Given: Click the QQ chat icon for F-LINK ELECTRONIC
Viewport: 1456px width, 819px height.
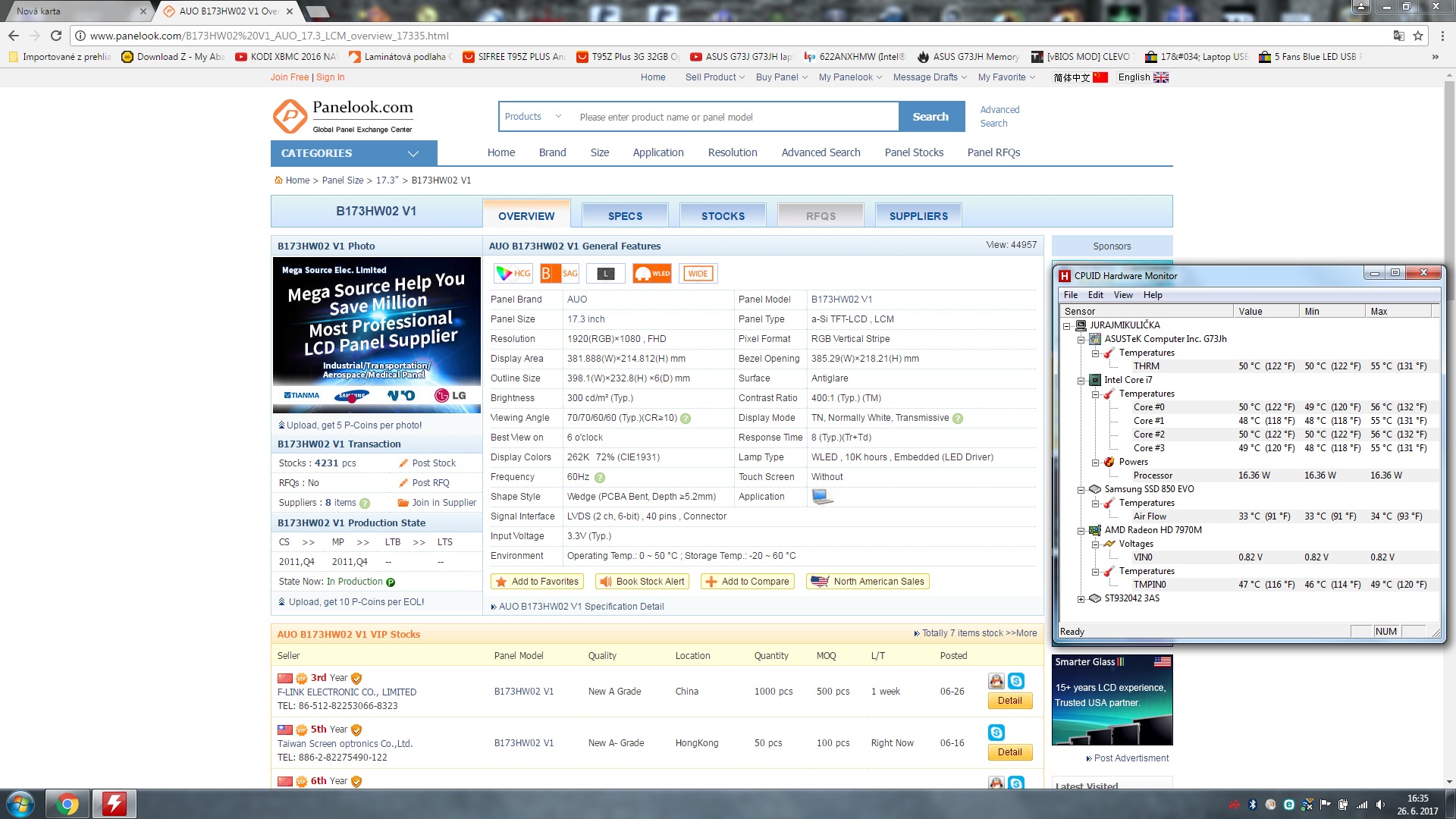Looking at the screenshot, I should pyautogui.click(x=996, y=681).
